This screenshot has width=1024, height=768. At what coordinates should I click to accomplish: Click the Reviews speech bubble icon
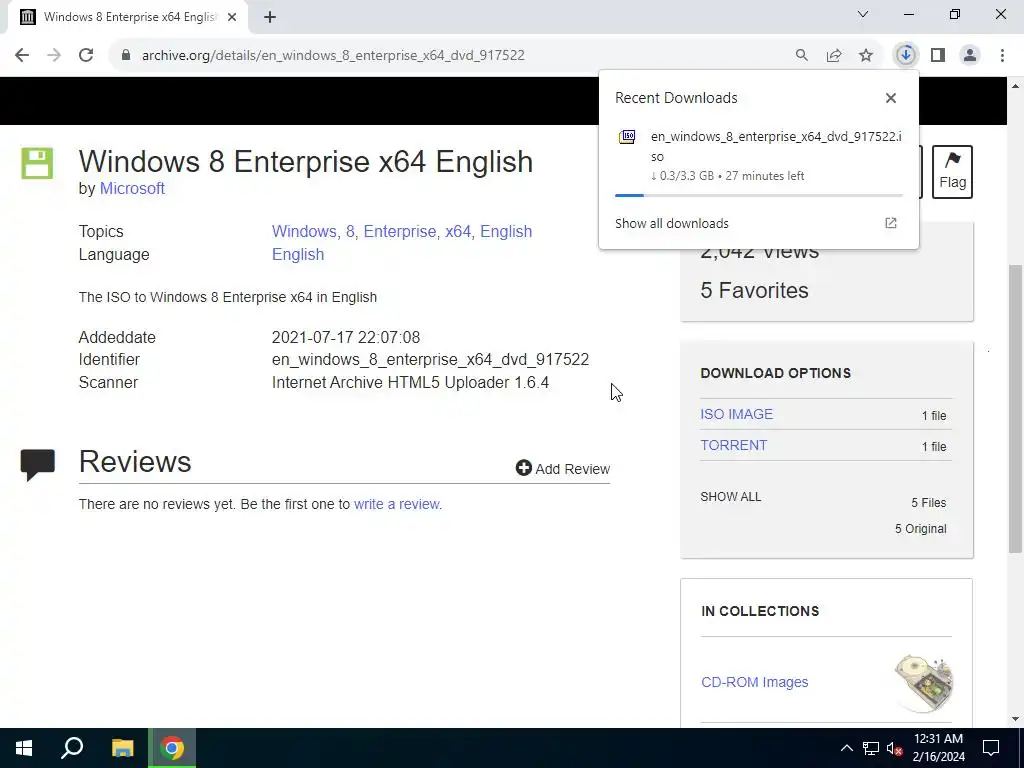click(38, 464)
